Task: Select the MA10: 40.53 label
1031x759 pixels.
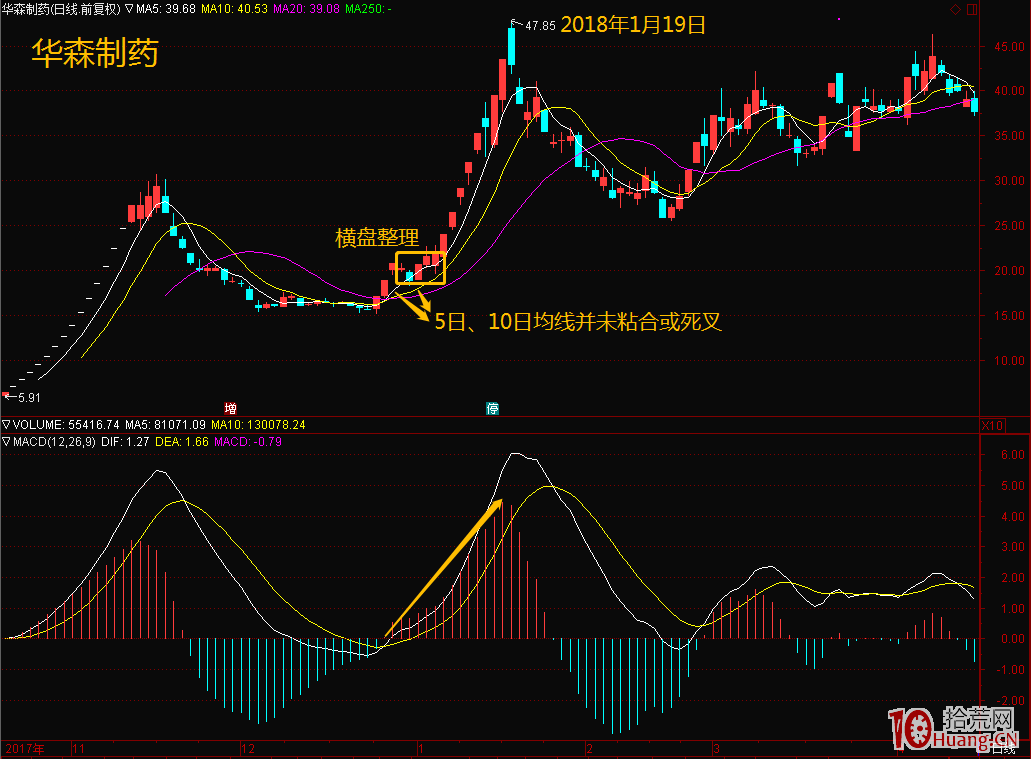Action: [234, 9]
